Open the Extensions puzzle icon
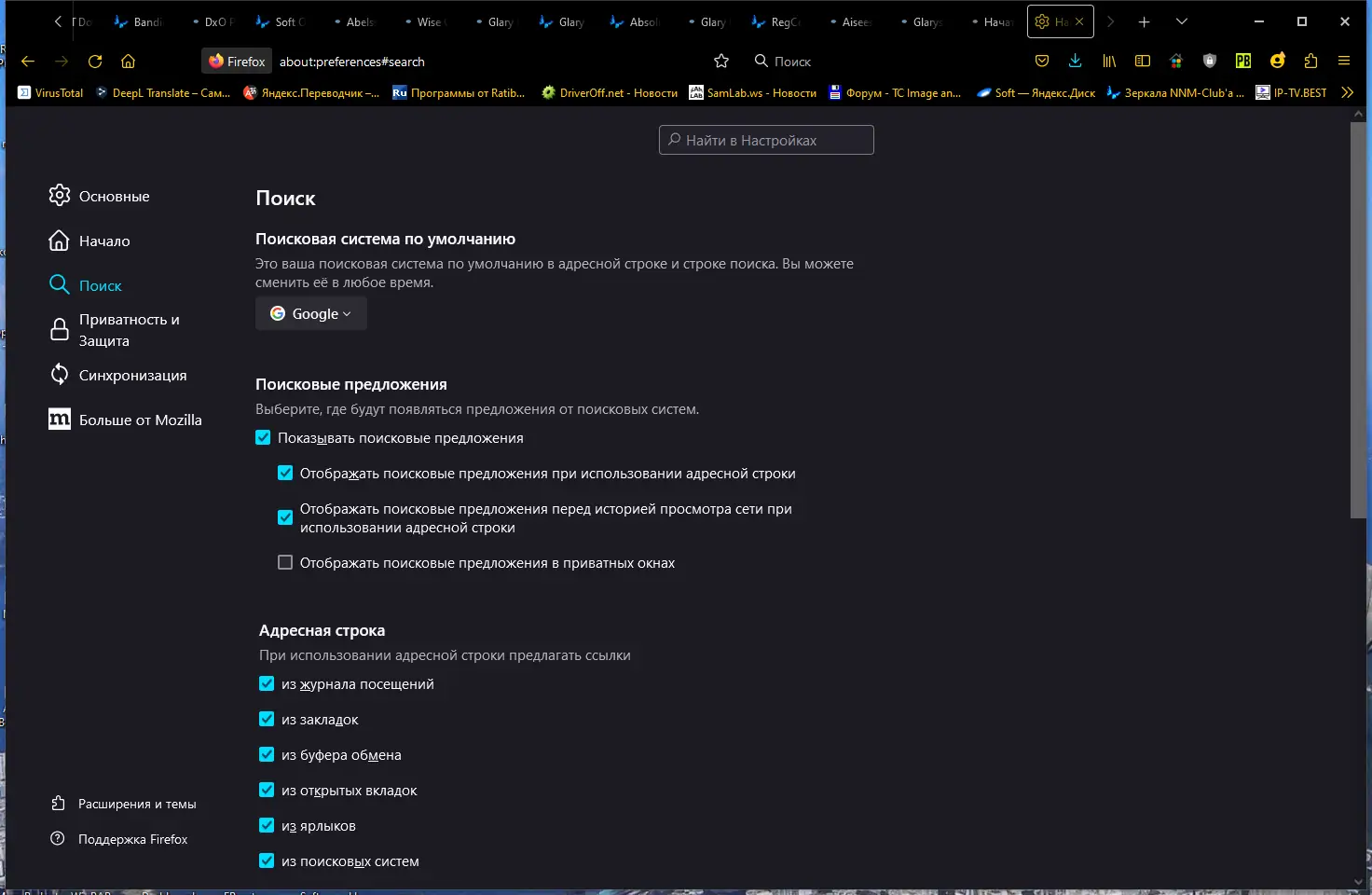Screen dimensions: 1372x895 point(1311,62)
